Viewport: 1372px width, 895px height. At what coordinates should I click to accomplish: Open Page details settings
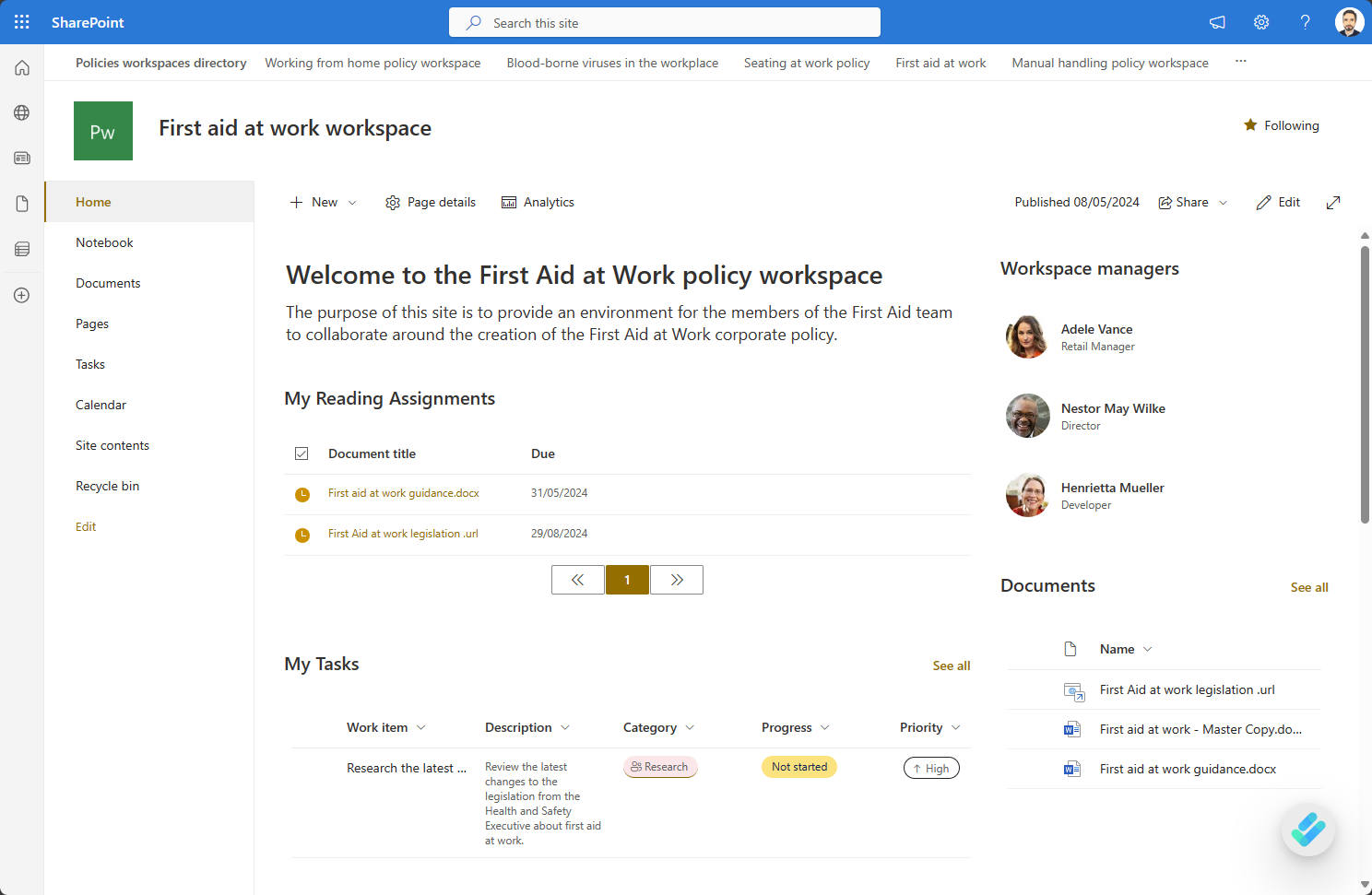(430, 202)
